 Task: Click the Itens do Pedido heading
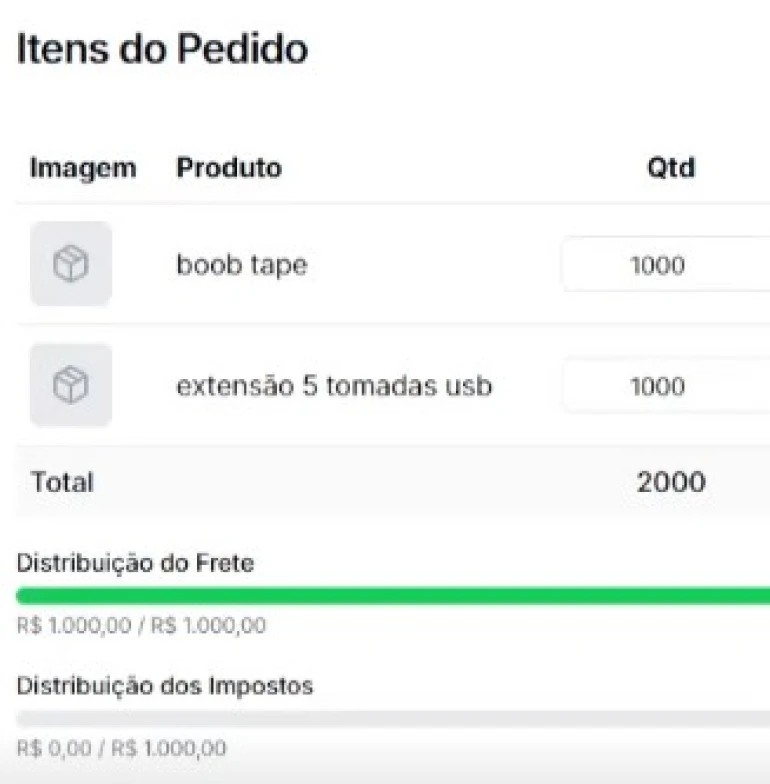(162, 48)
